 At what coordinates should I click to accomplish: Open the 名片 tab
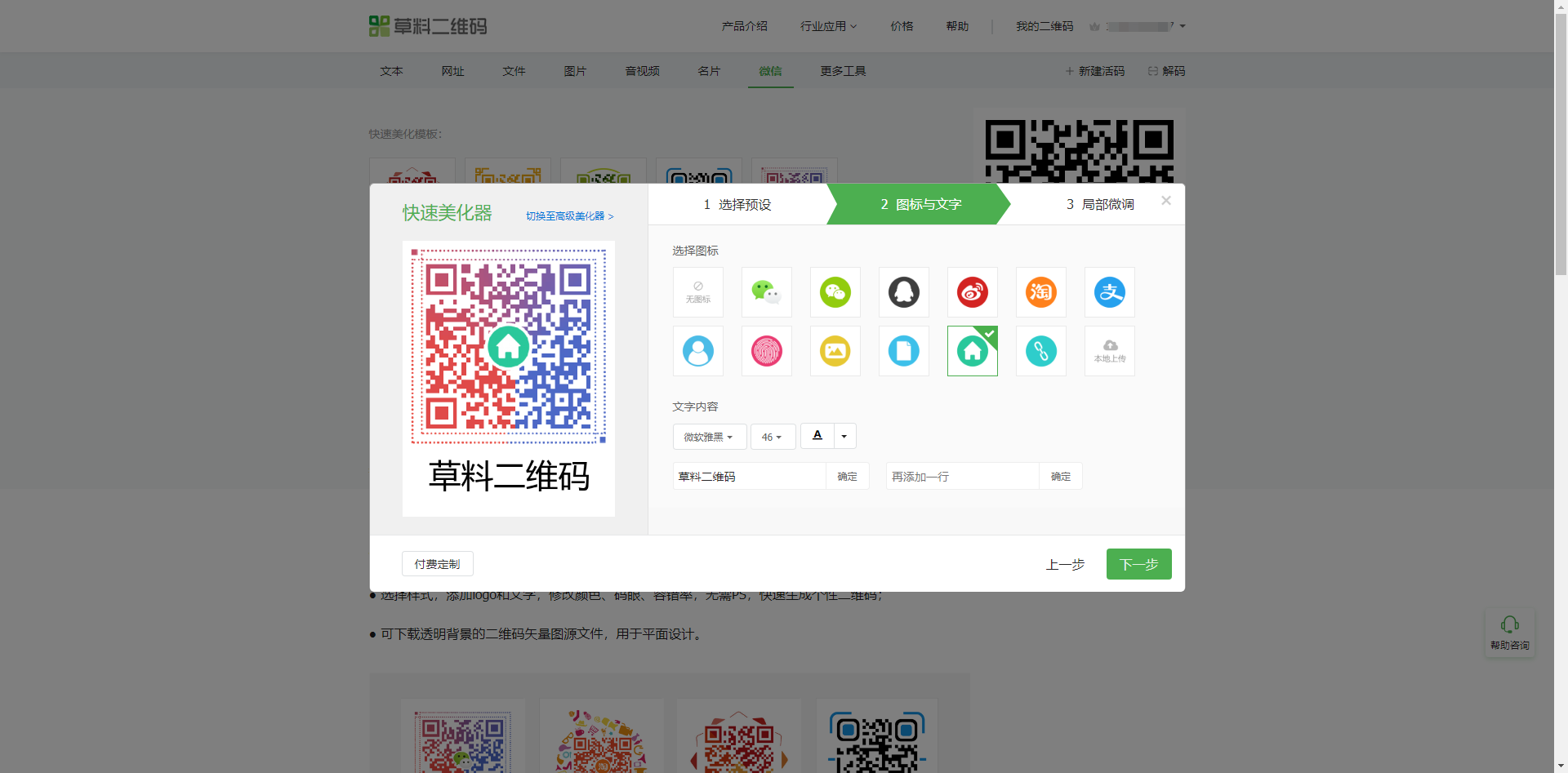[x=709, y=71]
